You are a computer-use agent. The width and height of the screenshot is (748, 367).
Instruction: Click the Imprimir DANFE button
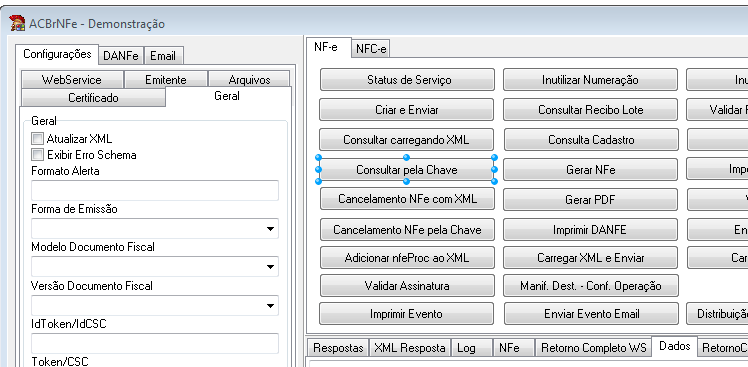[x=591, y=230]
